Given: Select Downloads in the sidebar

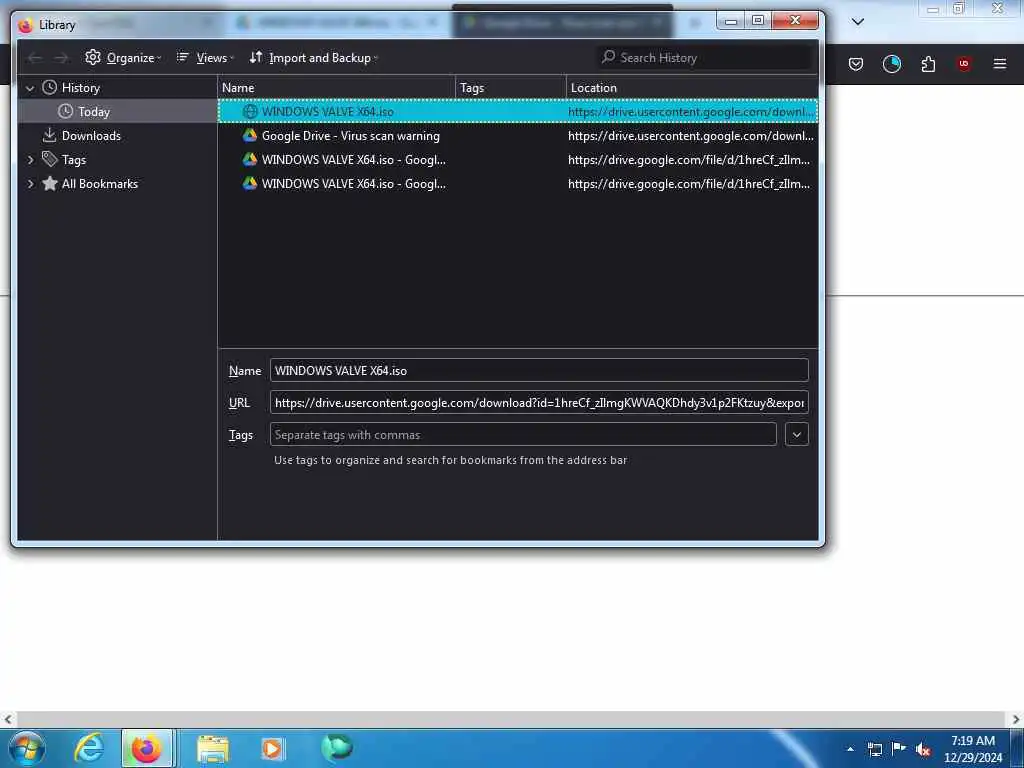Looking at the screenshot, I should (x=91, y=136).
